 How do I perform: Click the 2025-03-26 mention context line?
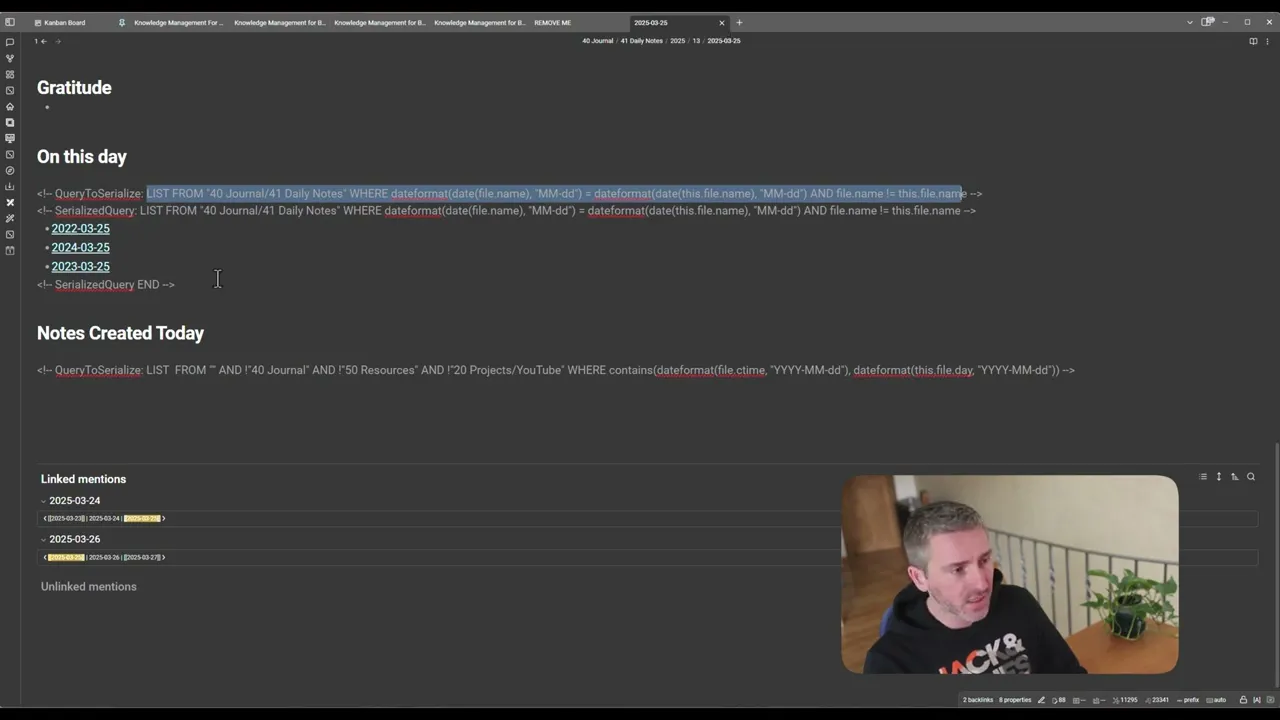(x=648, y=557)
